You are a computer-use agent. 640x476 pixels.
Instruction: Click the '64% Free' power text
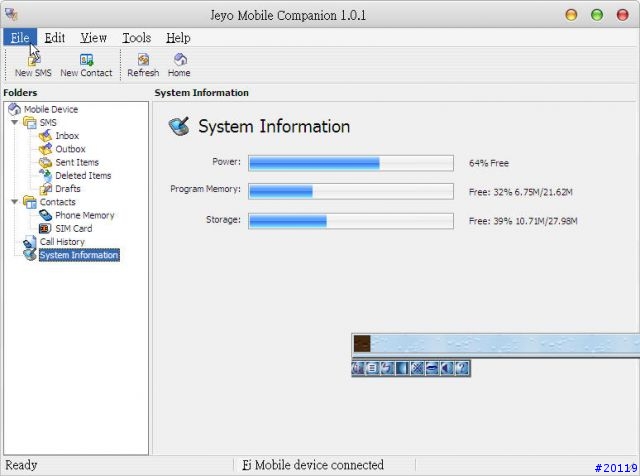(x=489, y=163)
